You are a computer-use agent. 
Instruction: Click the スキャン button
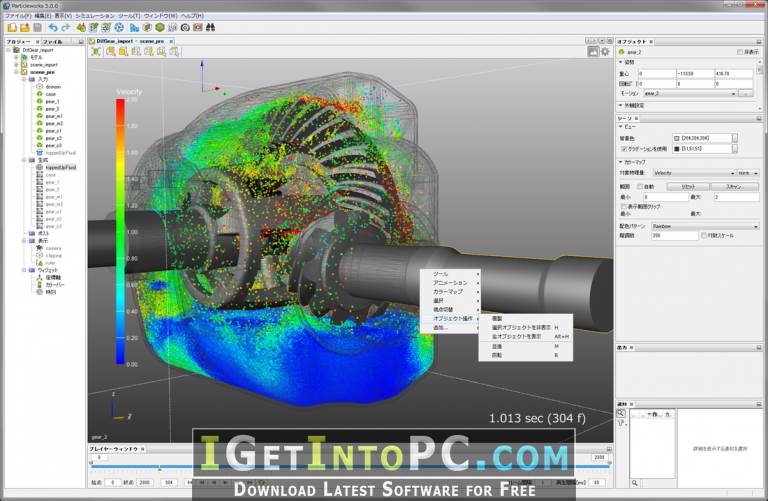coord(734,187)
